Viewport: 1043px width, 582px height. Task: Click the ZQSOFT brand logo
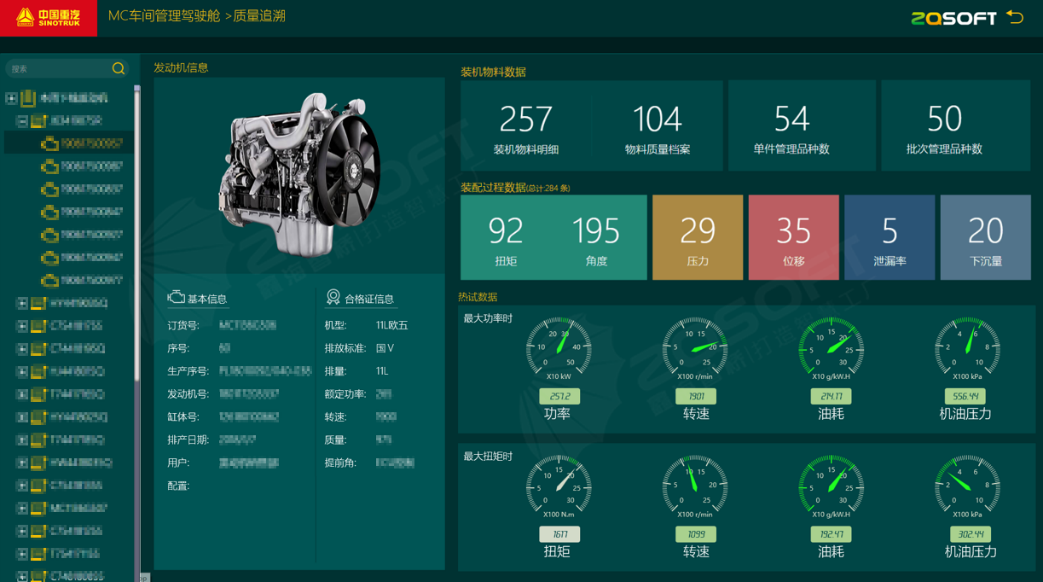[954, 18]
